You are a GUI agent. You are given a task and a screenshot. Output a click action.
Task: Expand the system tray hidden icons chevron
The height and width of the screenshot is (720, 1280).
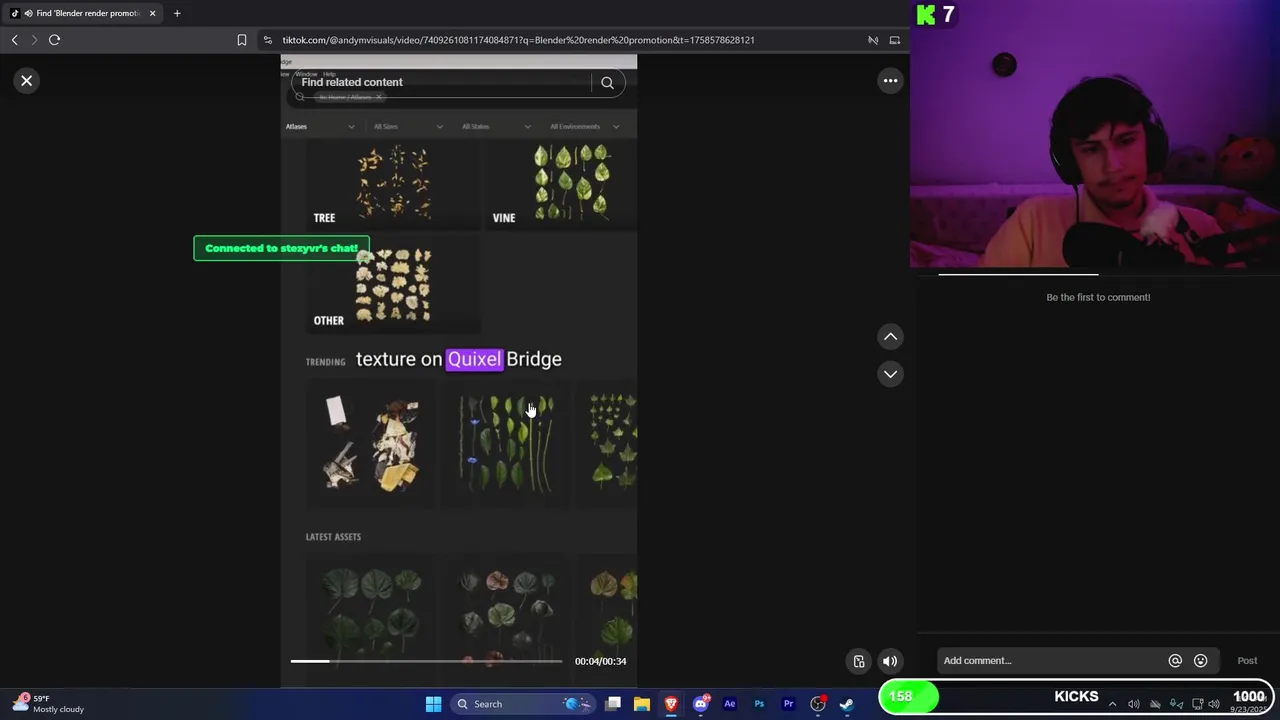1112,704
